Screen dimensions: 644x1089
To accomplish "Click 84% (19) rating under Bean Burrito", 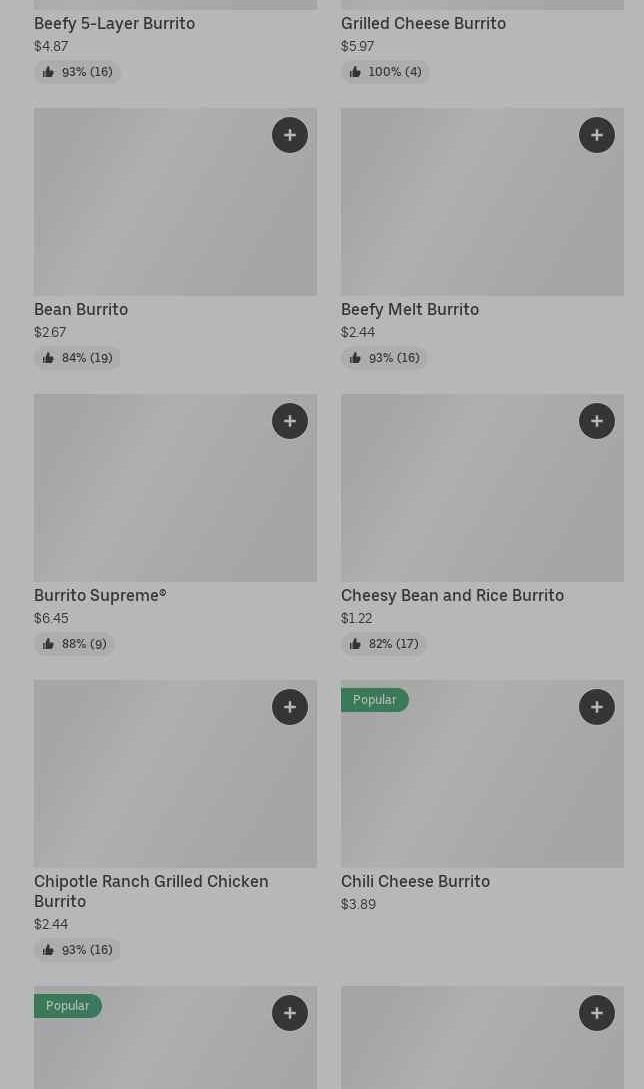I will click(77, 358).
